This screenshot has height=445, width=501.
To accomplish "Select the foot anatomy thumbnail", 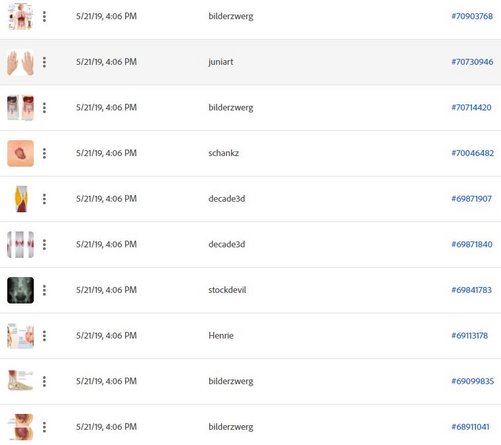I will tap(20, 381).
